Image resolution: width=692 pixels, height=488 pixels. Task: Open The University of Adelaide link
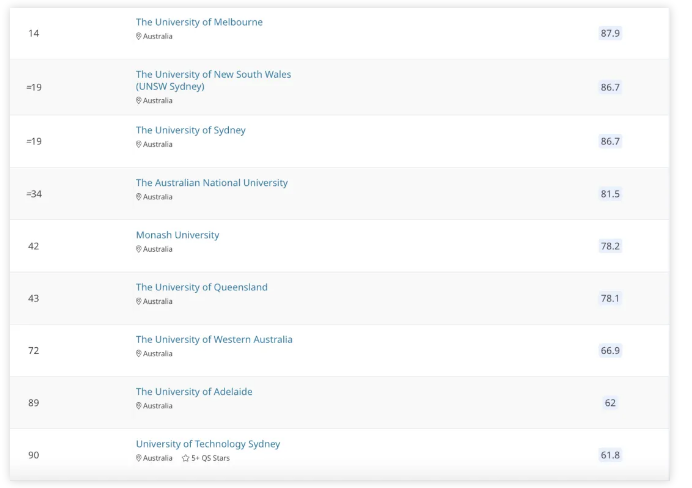tap(194, 391)
